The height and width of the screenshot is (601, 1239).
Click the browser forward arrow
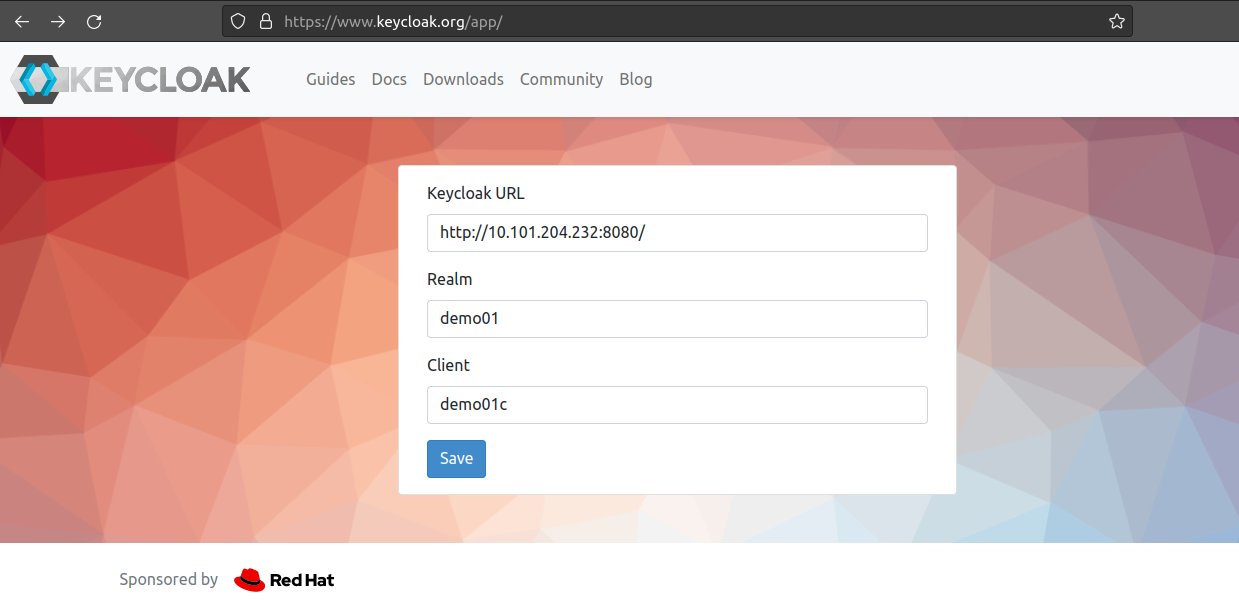click(58, 21)
